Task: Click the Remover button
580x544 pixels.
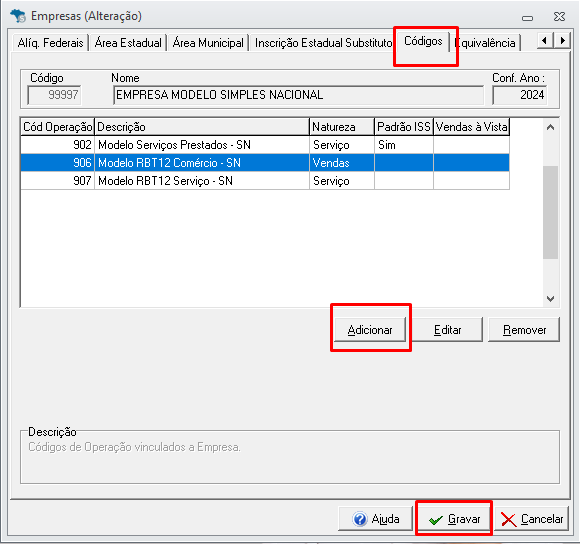Action: click(524, 330)
